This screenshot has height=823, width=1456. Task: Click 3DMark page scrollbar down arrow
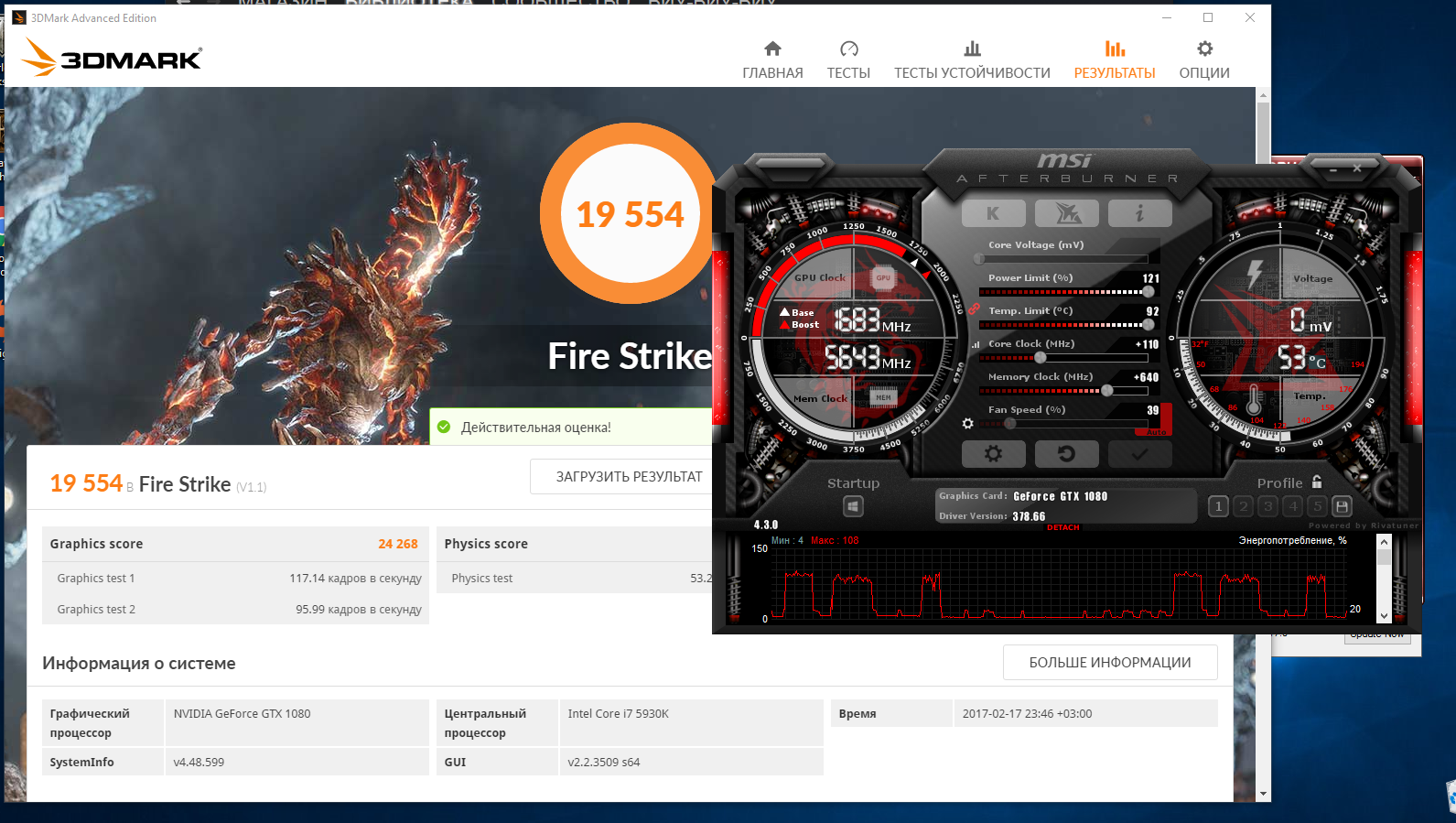pos(1264,794)
